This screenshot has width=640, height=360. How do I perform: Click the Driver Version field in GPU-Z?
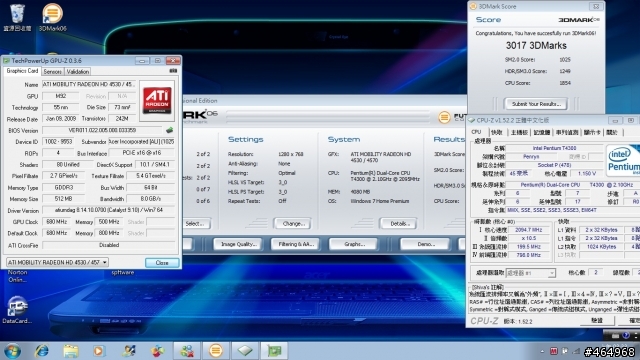pyautogui.click(x=109, y=211)
